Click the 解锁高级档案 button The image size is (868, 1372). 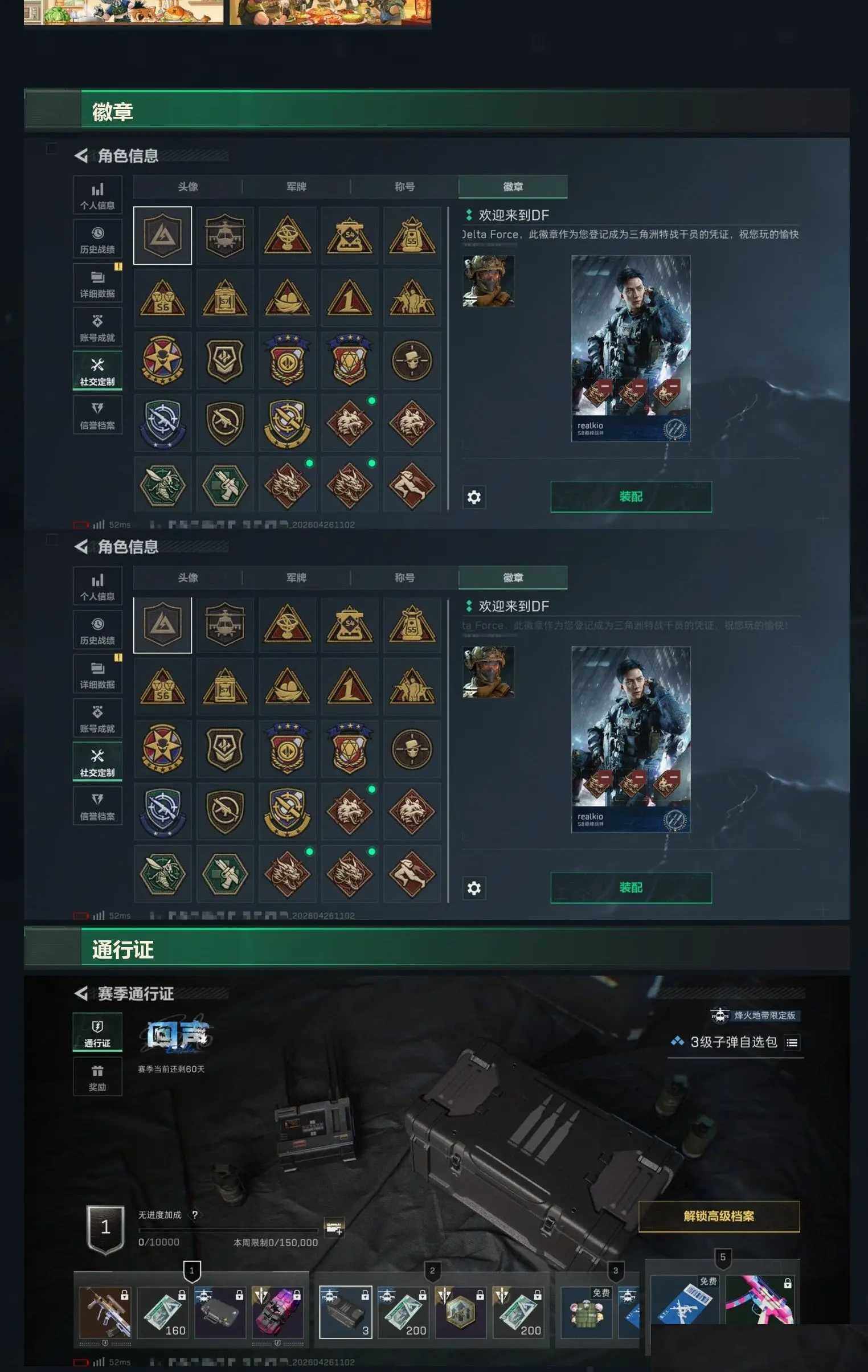(719, 1217)
